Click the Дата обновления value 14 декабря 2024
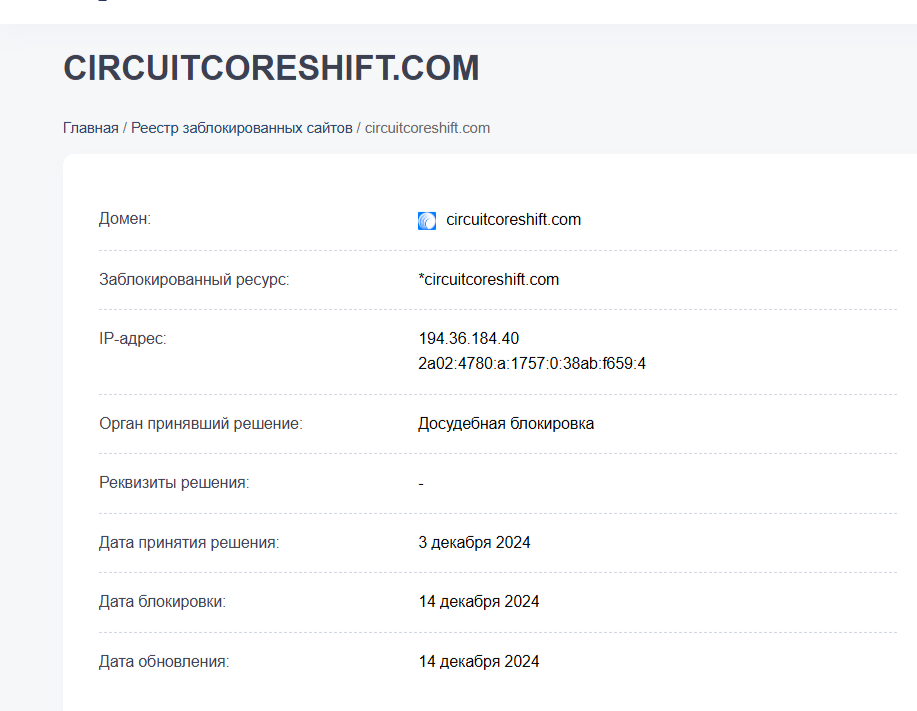The height and width of the screenshot is (711, 917). coord(478,661)
